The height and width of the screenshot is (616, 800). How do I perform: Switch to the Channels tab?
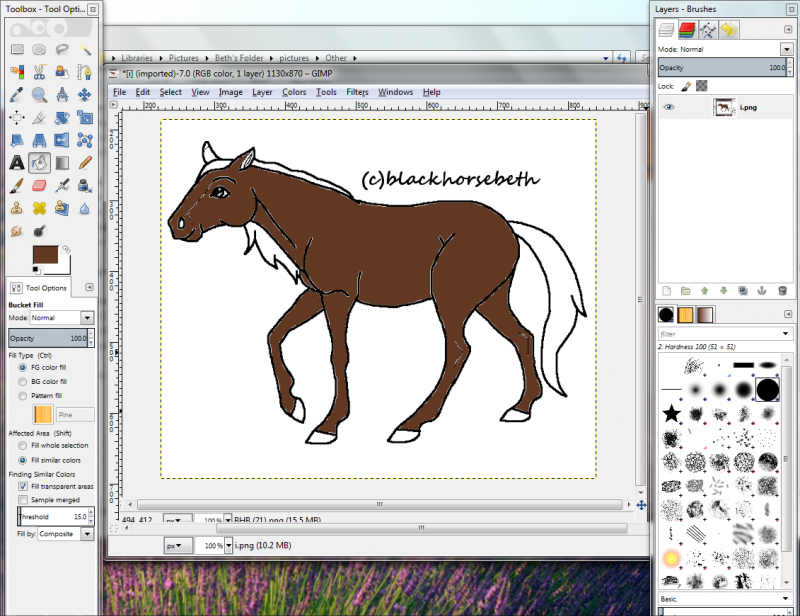(x=687, y=30)
